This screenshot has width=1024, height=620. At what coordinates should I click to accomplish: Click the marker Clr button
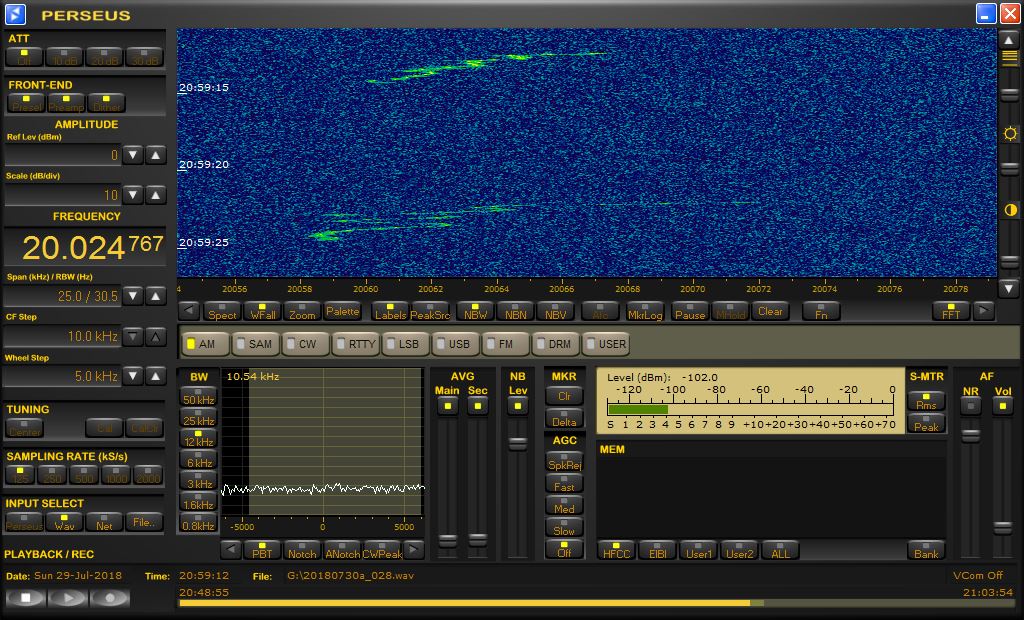[x=564, y=394]
